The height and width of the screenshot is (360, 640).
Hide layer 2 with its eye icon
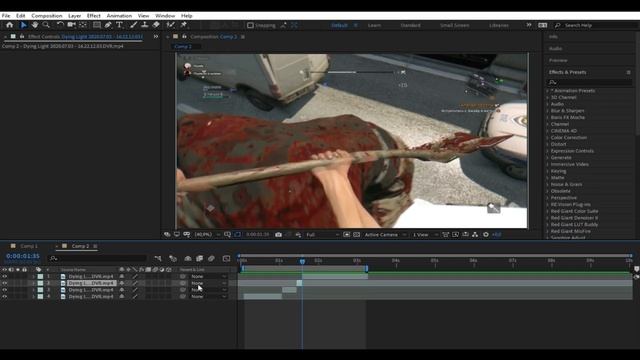click(5, 283)
